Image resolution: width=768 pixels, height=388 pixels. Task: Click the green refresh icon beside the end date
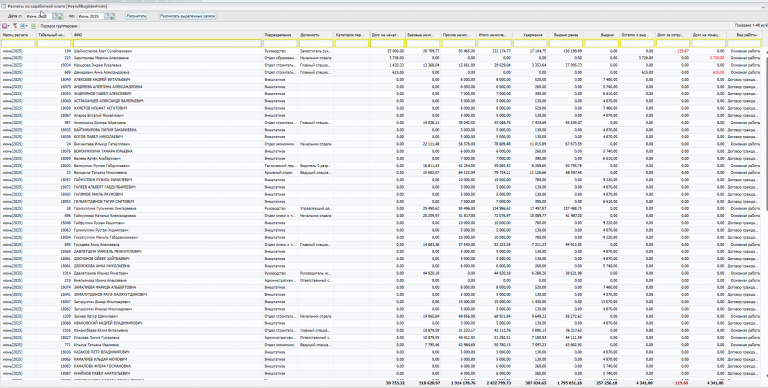[x=112, y=16]
